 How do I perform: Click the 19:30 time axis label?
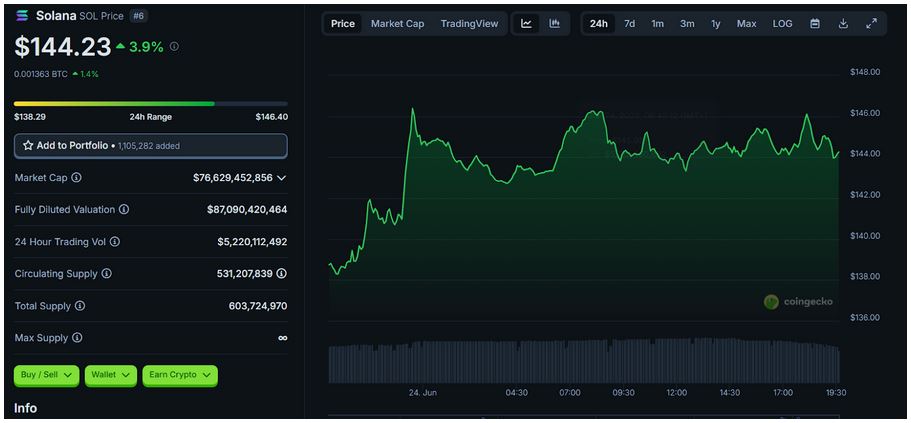[x=836, y=393]
